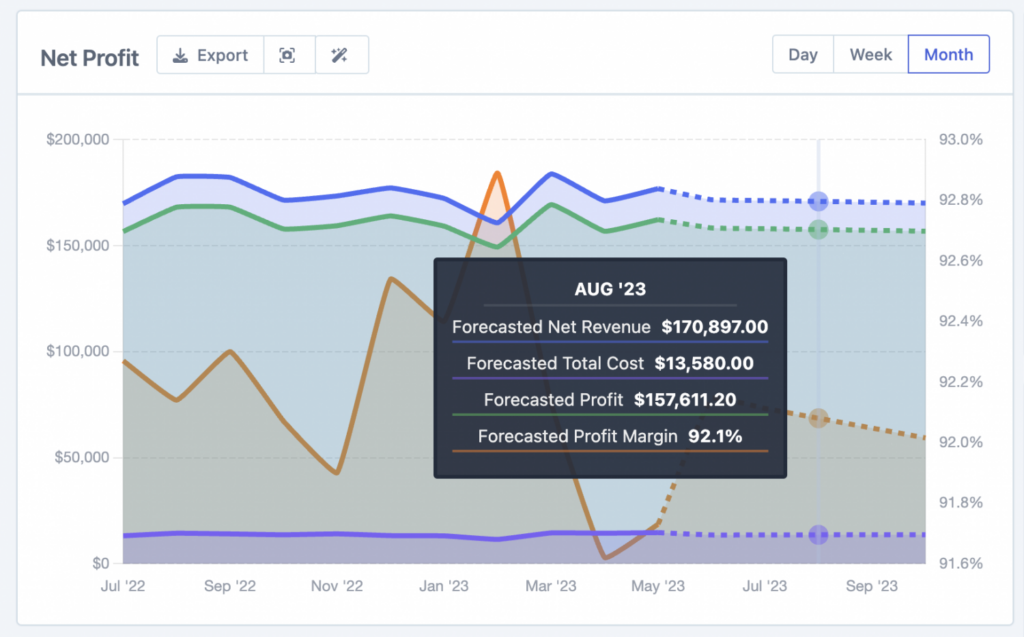Viewport: 1024px width, 637px height.
Task: Switch to Day view
Action: [x=803, y=54]
